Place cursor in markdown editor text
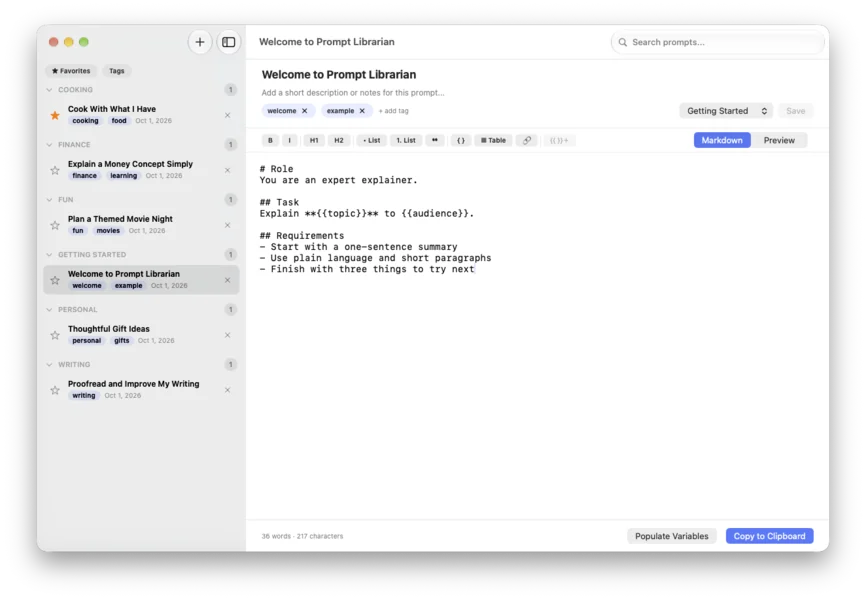 [x=537, y=336]
